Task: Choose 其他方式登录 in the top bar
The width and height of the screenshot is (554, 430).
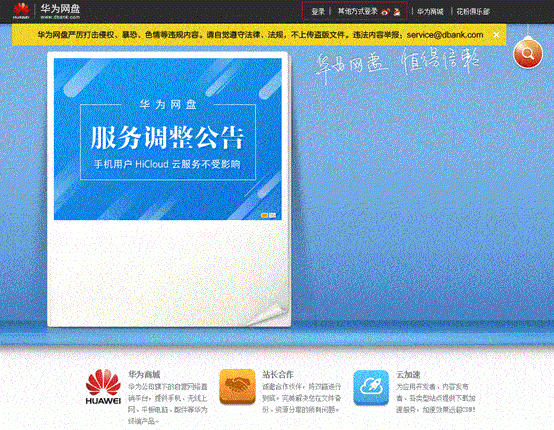Action: 358,11
